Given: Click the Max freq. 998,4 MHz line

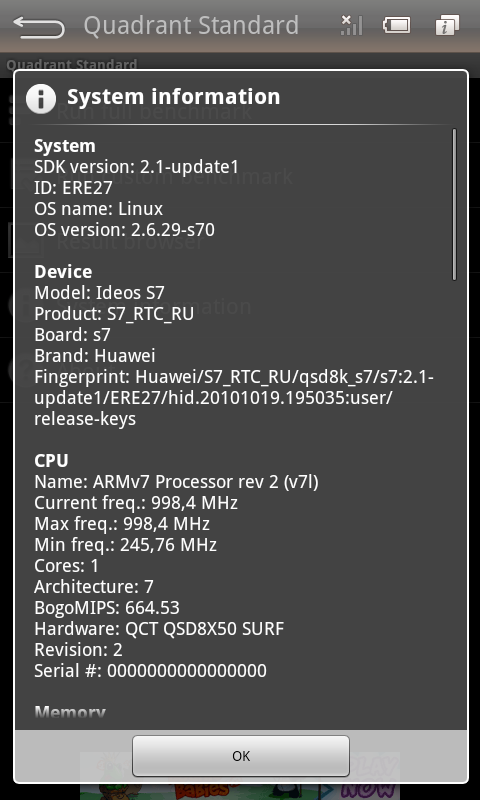Looking at the screenshot, I should [122, 524].
